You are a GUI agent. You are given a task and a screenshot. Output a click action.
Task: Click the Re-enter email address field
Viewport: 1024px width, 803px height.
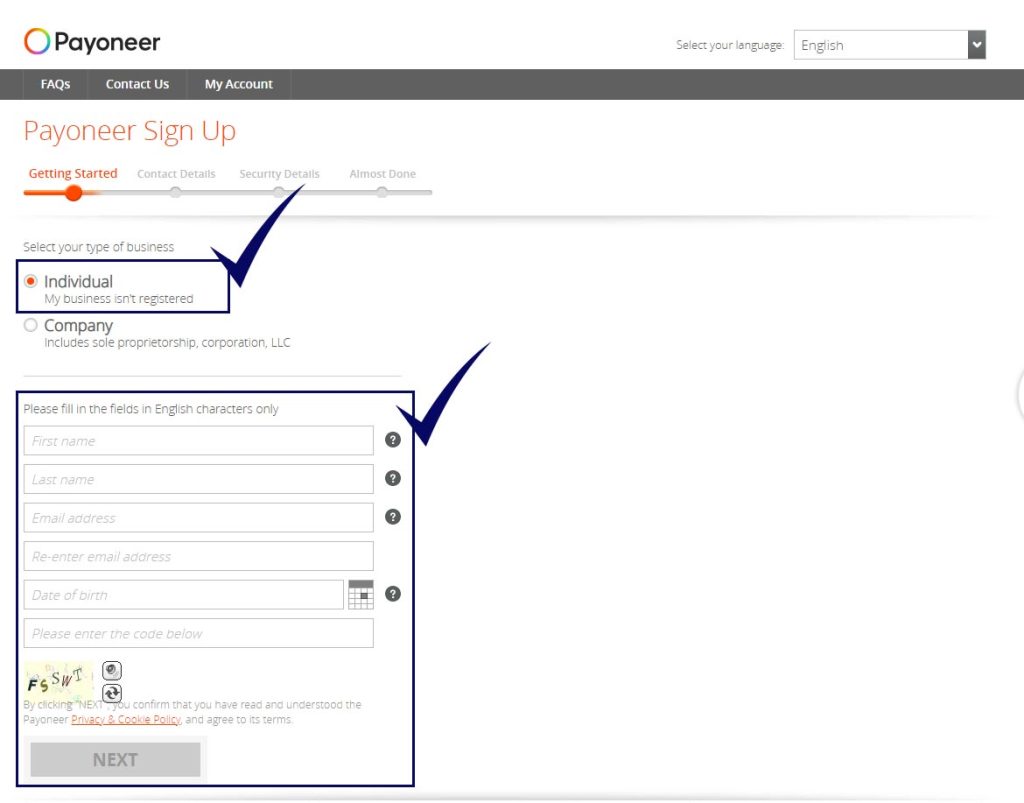point(198,556)
